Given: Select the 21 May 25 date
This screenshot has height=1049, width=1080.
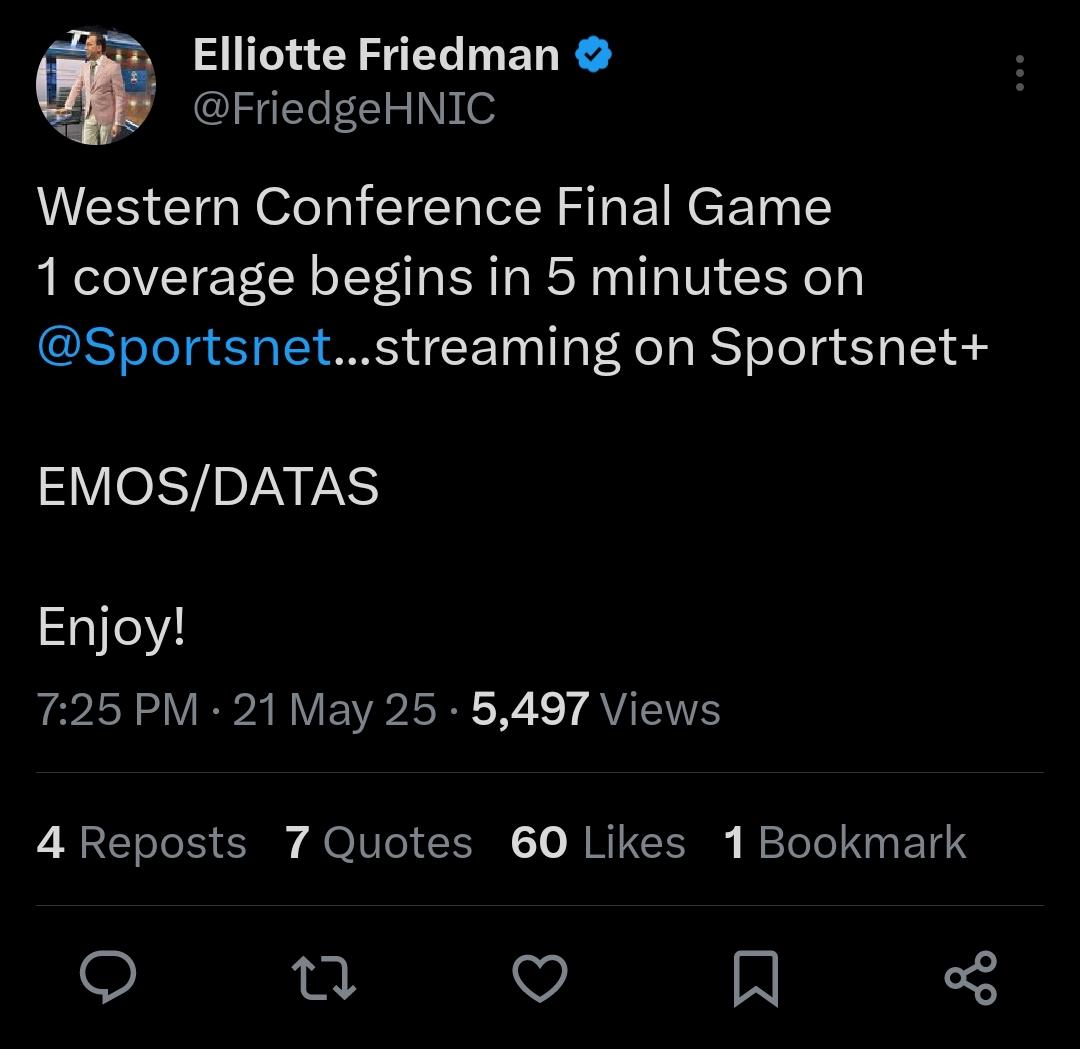Looking at the screenshot, I should click(x=335, y=709).
